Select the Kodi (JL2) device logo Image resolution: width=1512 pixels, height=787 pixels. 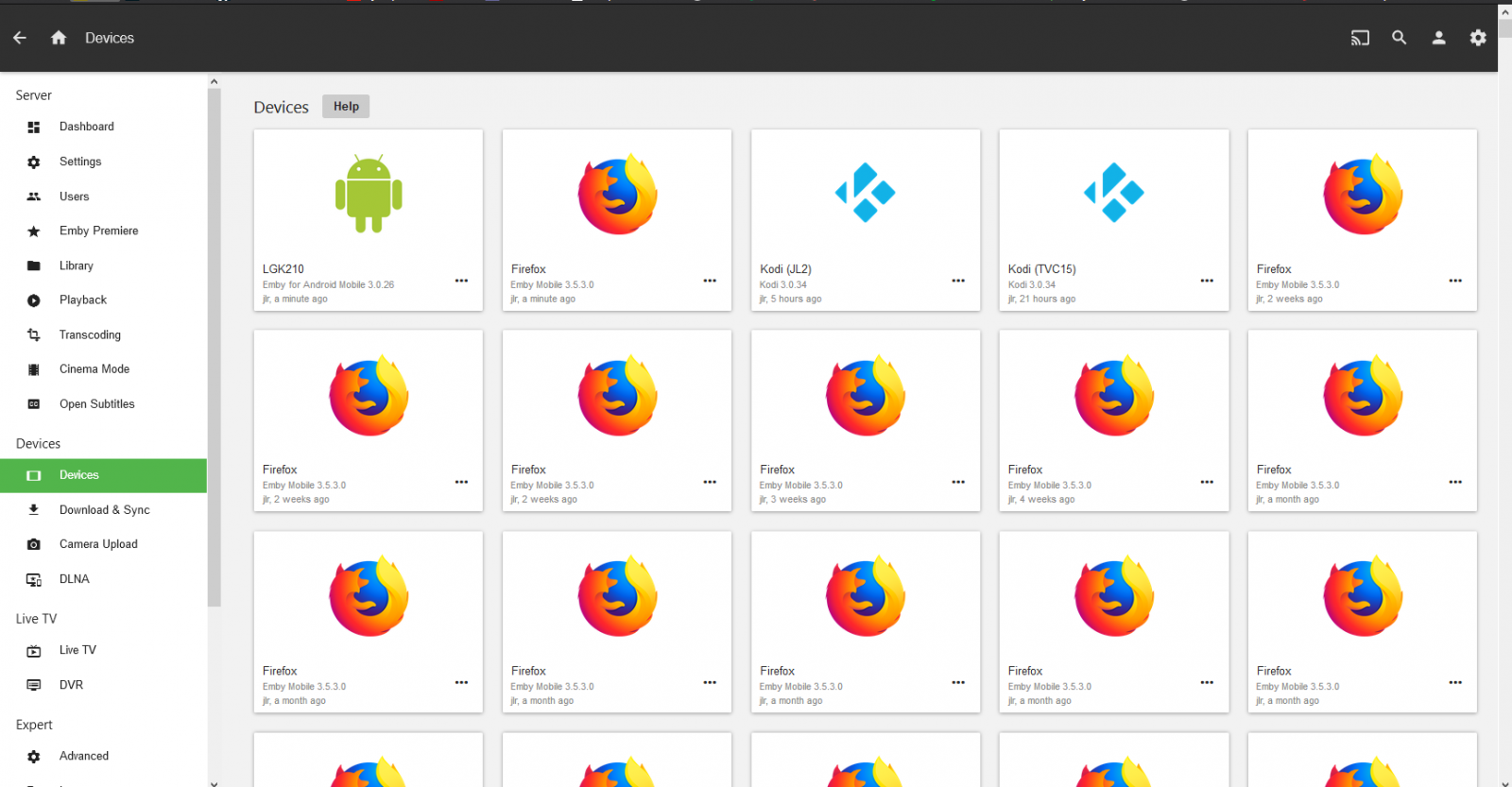865,193
